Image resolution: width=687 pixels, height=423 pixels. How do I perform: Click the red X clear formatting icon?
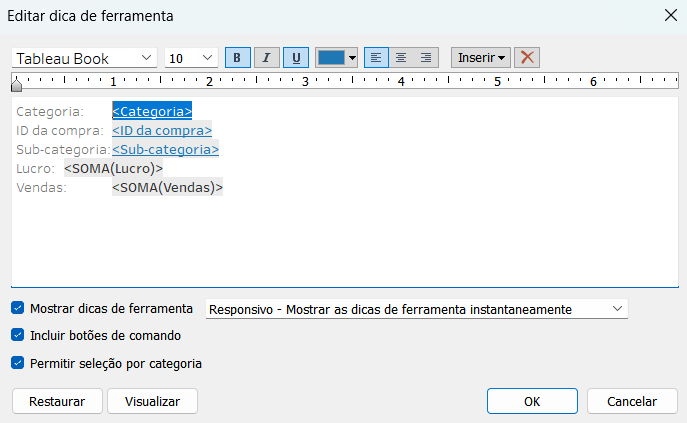tap(528, 58)
